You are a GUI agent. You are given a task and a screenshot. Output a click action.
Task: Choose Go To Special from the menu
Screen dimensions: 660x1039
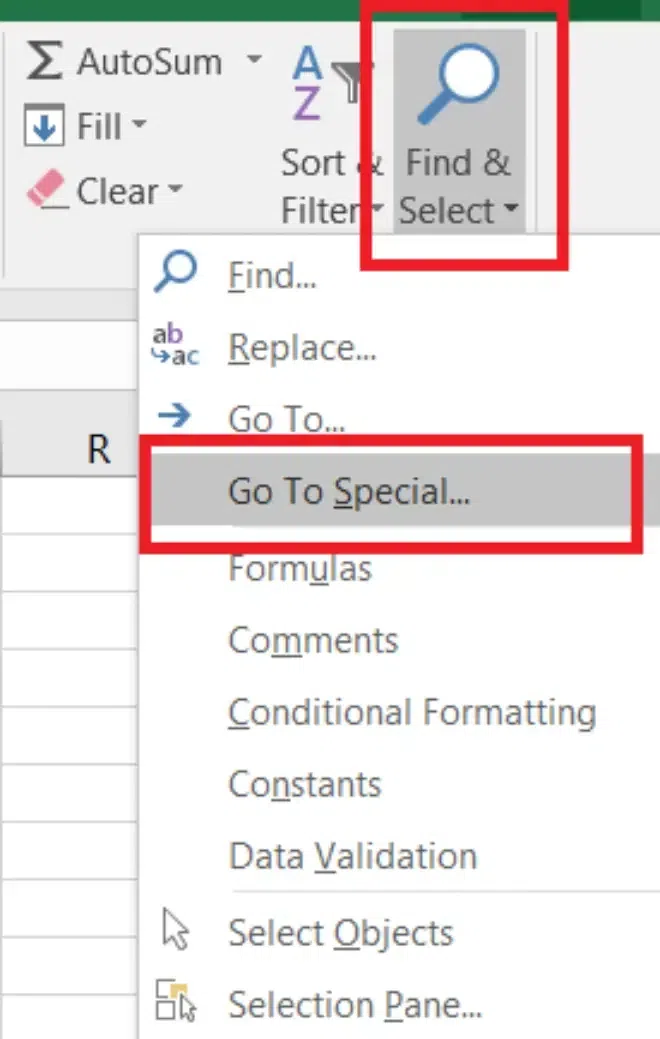(349, 492)
